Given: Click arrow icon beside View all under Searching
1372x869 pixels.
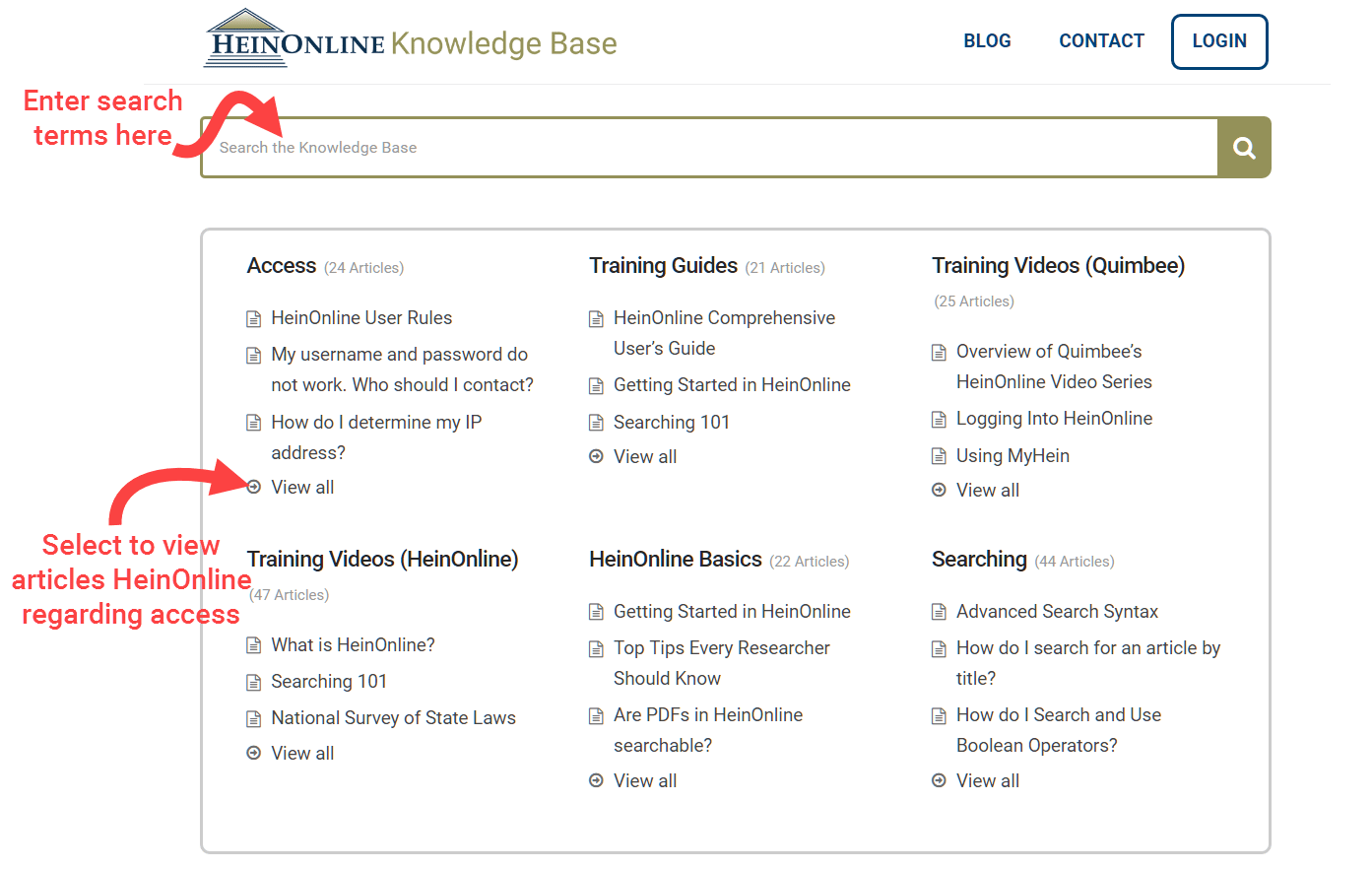Looking at the screenshot, I should click(939, 780).
